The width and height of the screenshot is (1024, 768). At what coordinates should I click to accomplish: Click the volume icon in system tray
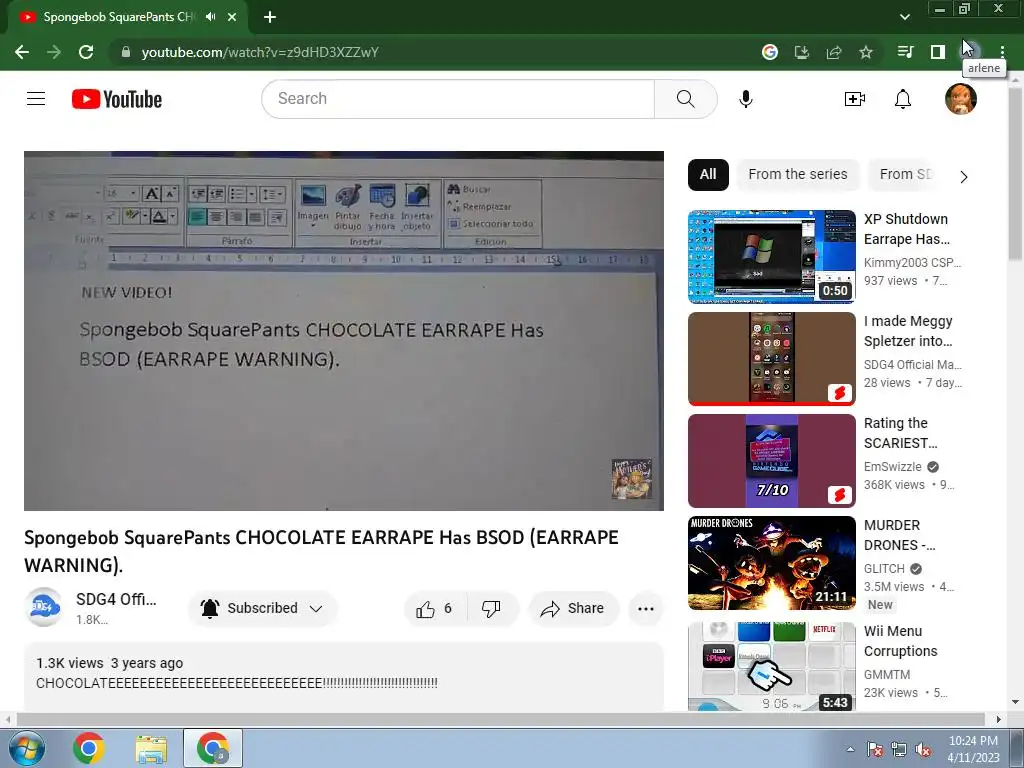[923, 750]
